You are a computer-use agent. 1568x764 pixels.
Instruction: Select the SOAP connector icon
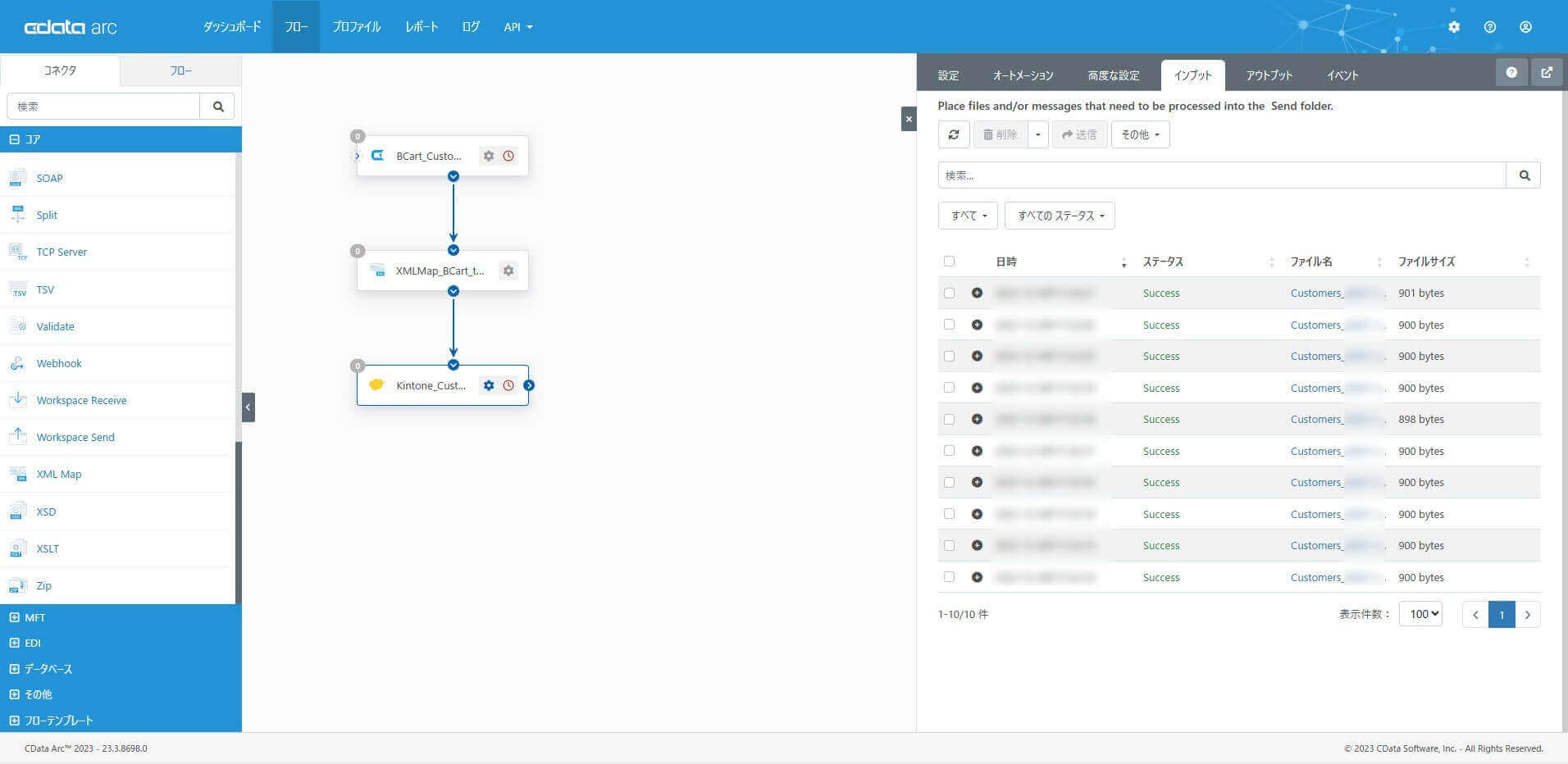point(17,178)
